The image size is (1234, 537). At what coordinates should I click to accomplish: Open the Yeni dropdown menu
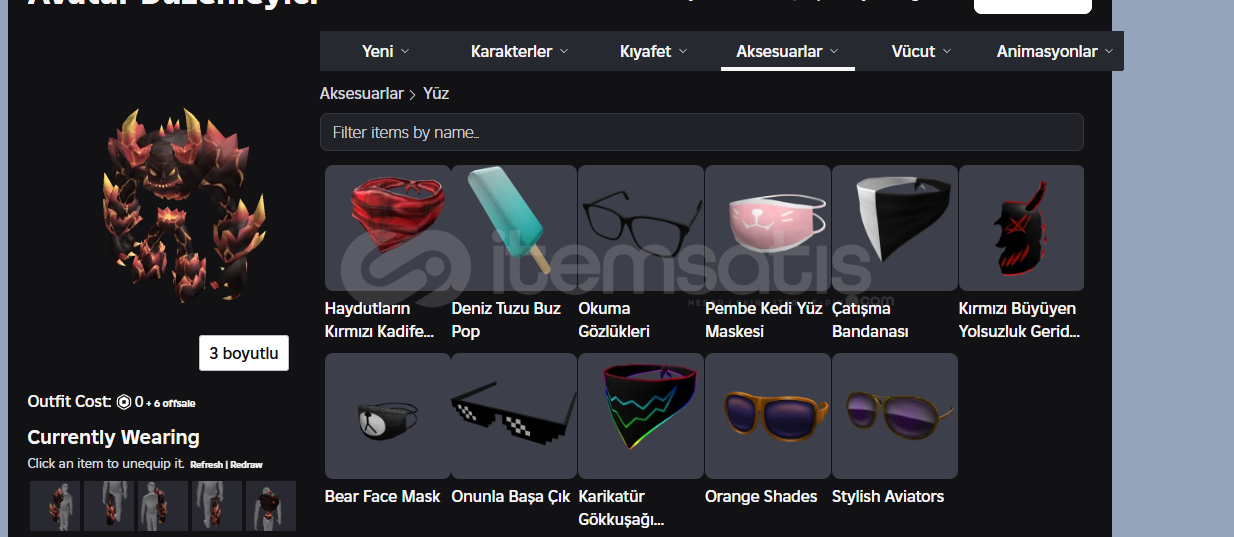pos(385,51)
